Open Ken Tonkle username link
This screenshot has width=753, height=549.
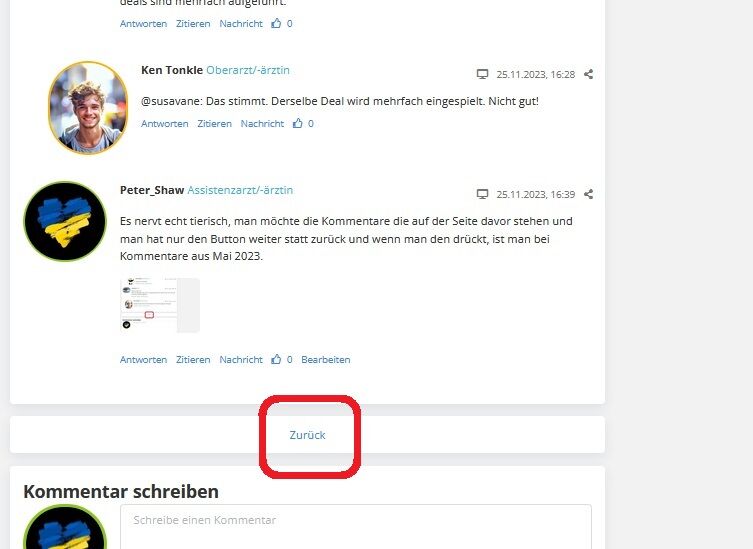tap(172, 70)
